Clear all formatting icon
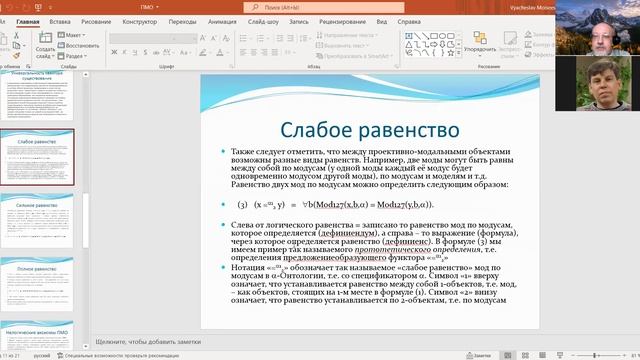 pos(226,38)
